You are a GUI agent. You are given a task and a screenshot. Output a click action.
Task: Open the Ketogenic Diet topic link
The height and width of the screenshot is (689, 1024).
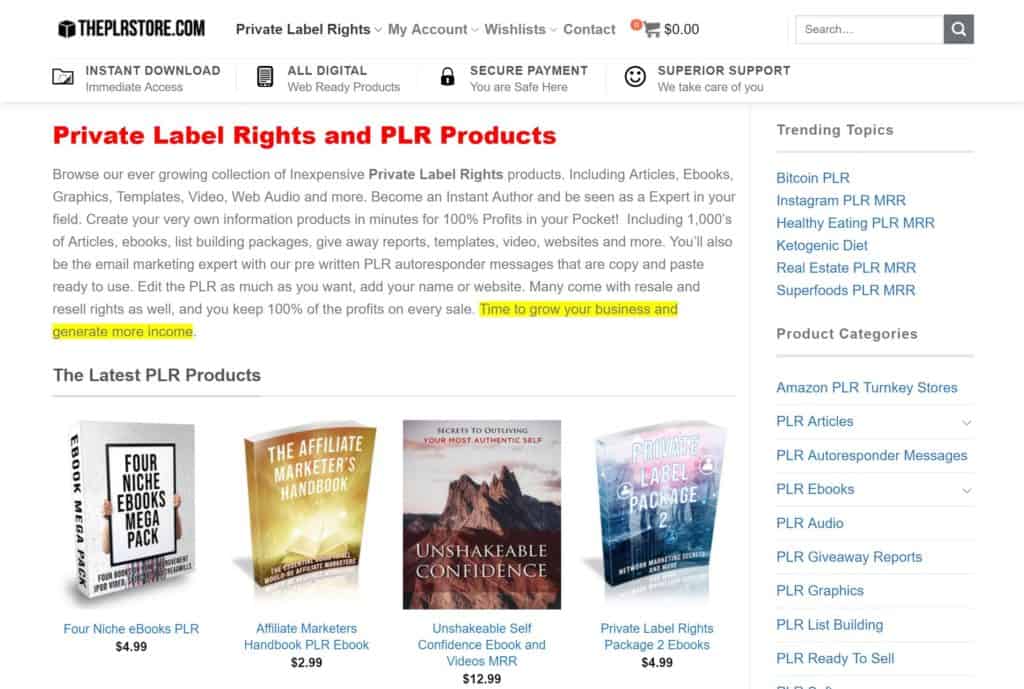[x=821, y=245]
